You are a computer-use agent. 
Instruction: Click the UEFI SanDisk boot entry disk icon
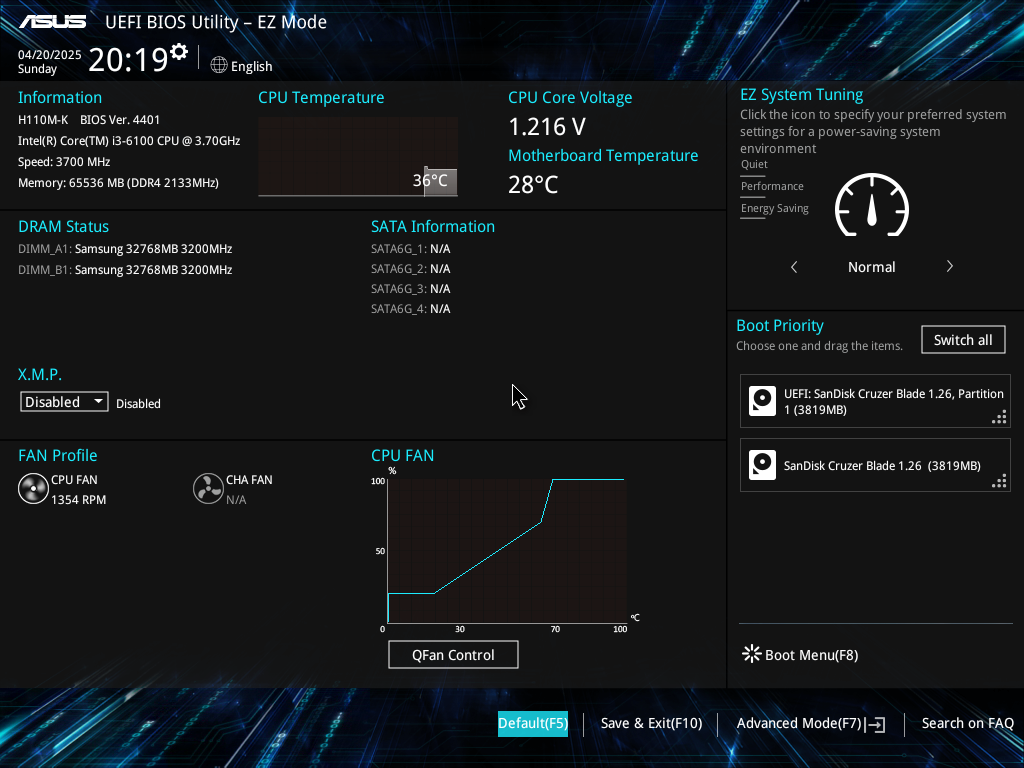coord(762,401)
